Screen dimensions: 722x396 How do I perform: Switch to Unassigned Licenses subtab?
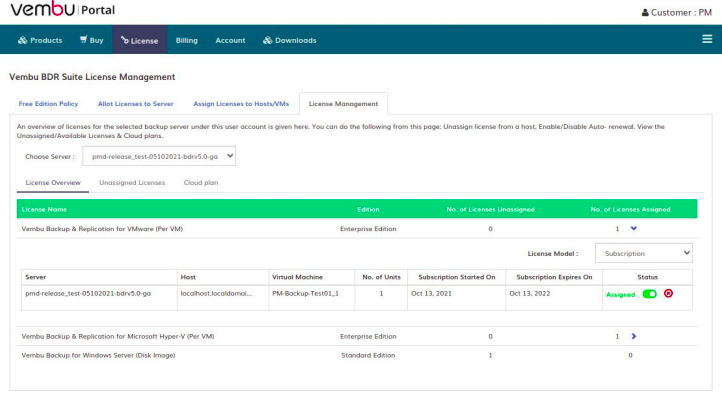(x=132, y=182)
